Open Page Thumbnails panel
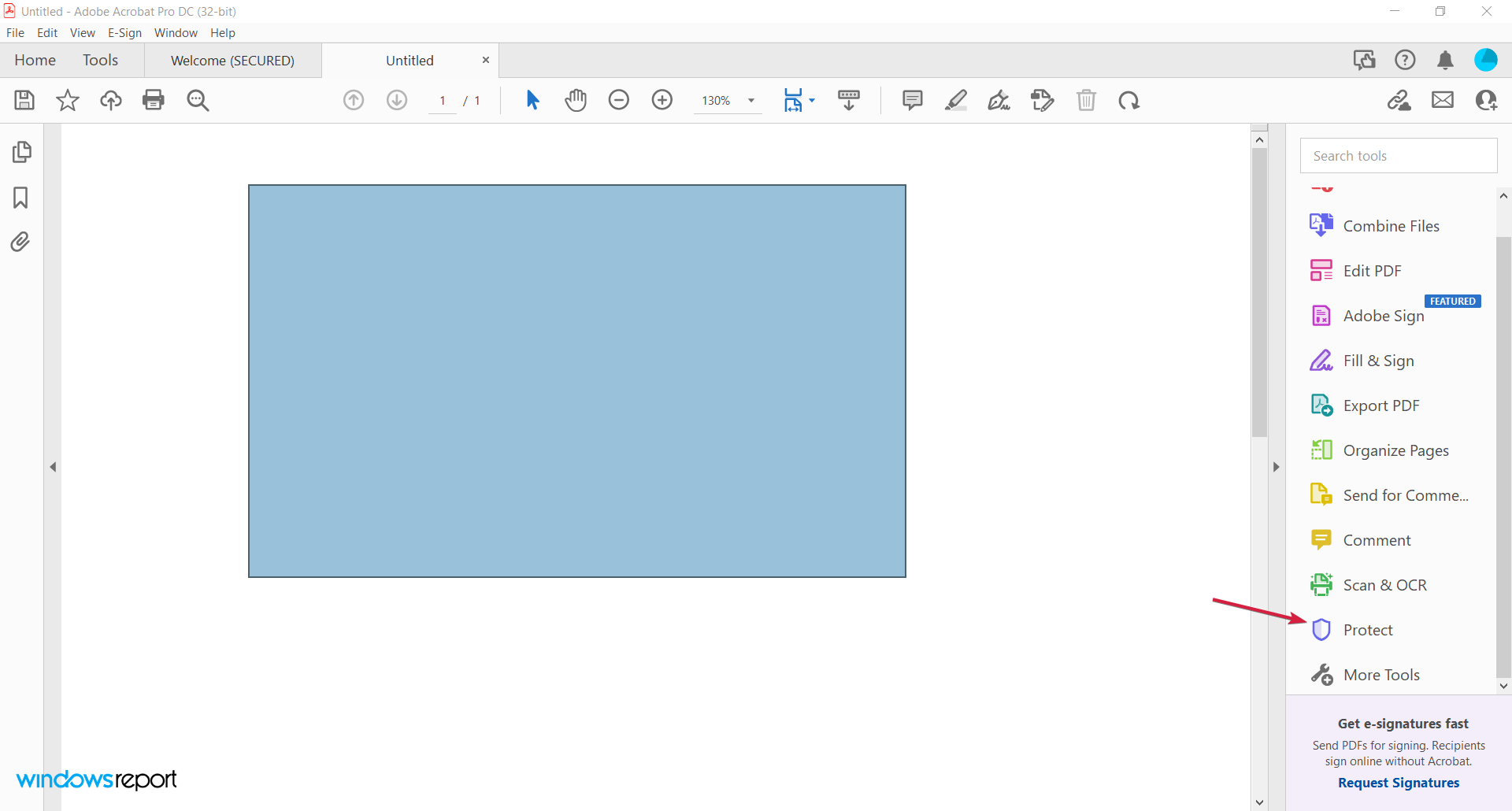1512x811 pixels. pyautogui.click(x=21, y=151)
